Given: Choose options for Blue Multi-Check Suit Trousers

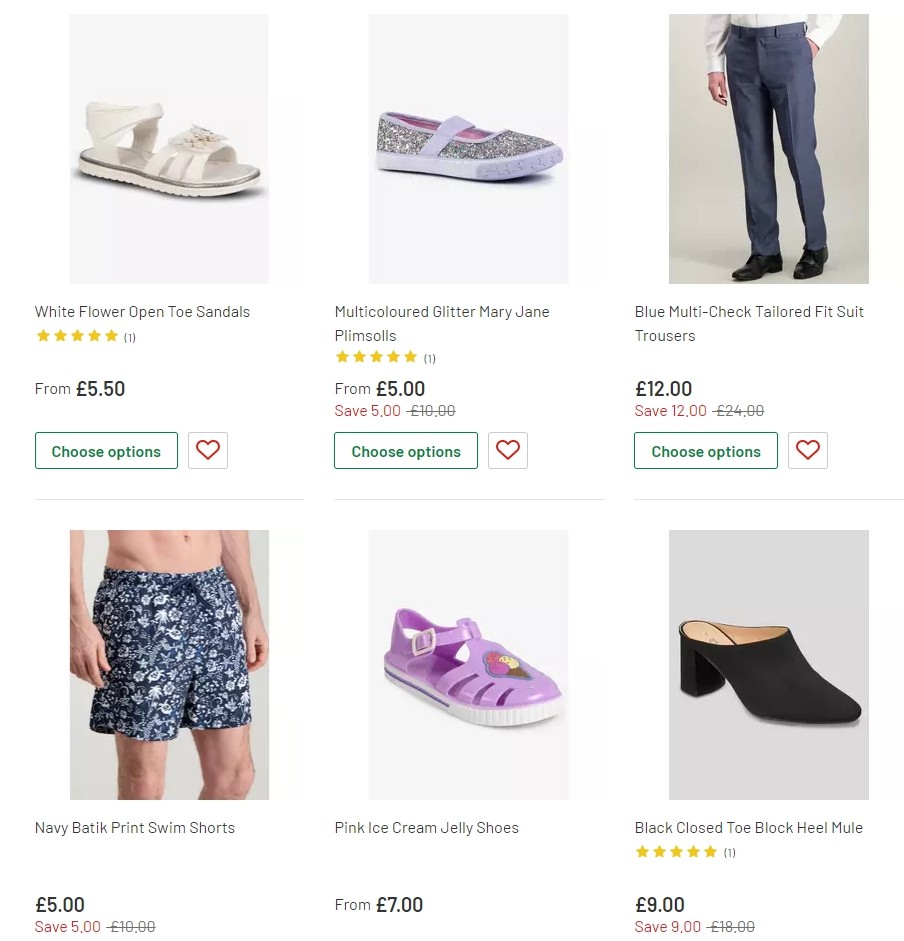Looking at the screenshot, I should point(706,451).
